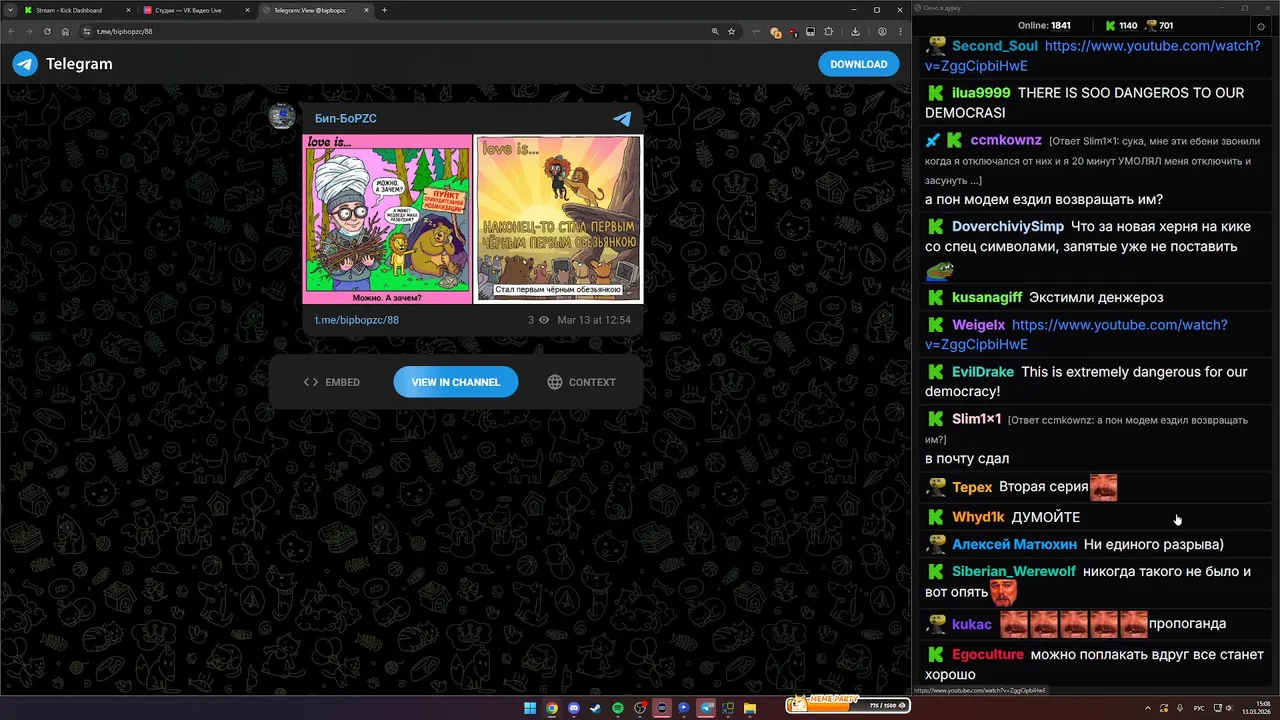Click username Tepex in chat

pos(972,488)
